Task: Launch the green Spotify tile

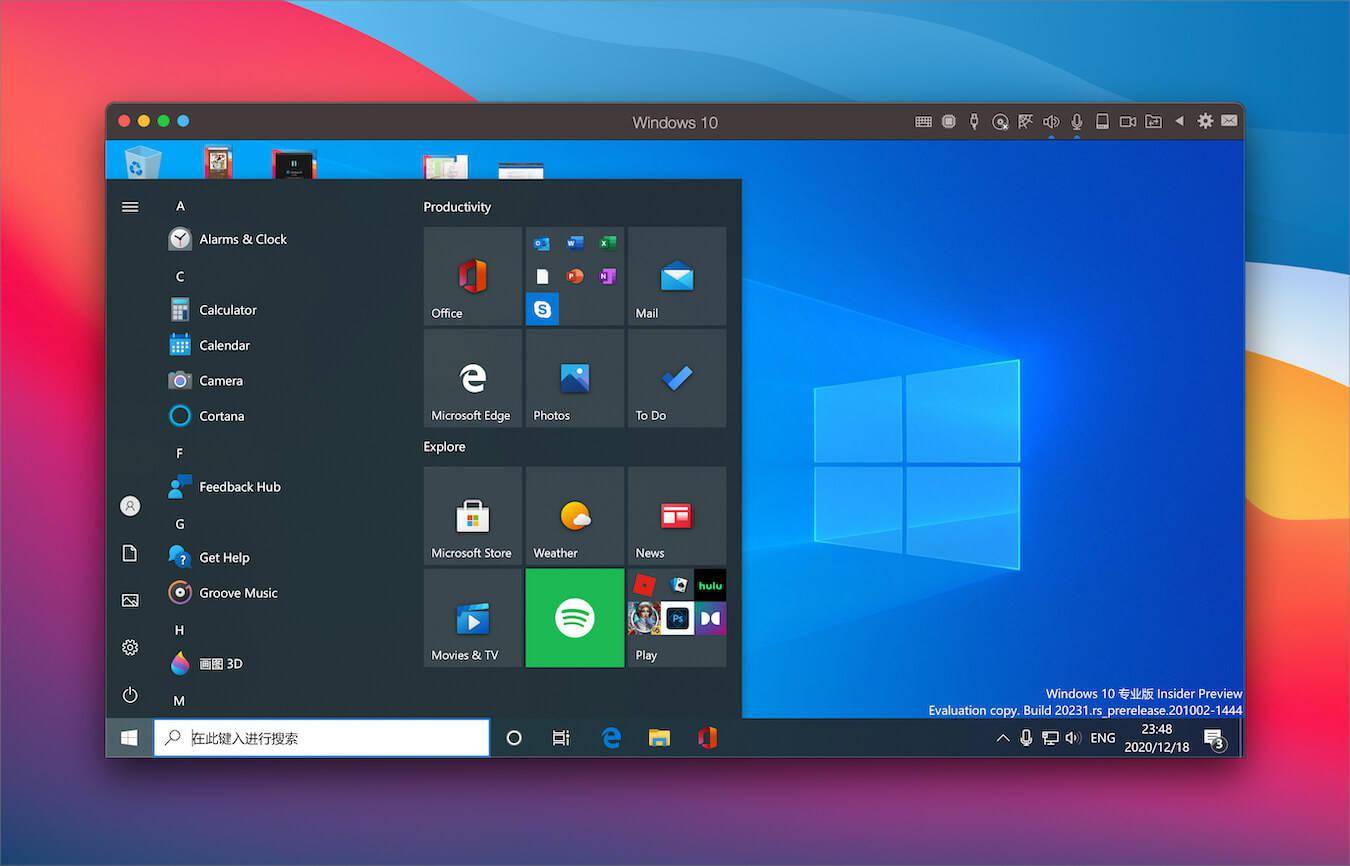Action: (575, 618)
